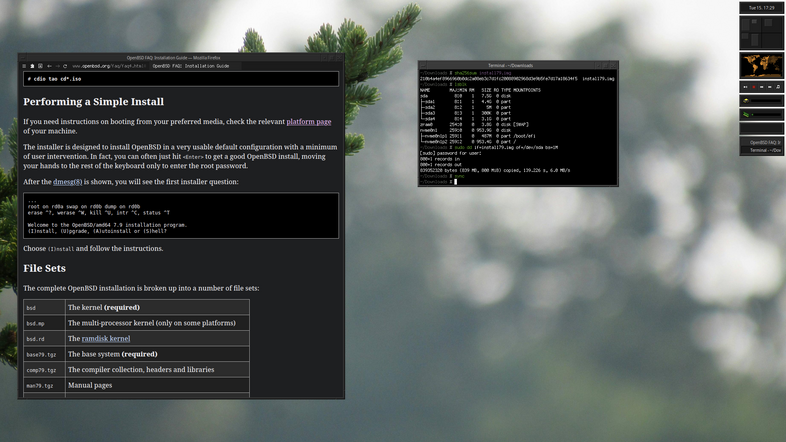
Task: Click the man79.tgz table cell
Action: [44, 385]
